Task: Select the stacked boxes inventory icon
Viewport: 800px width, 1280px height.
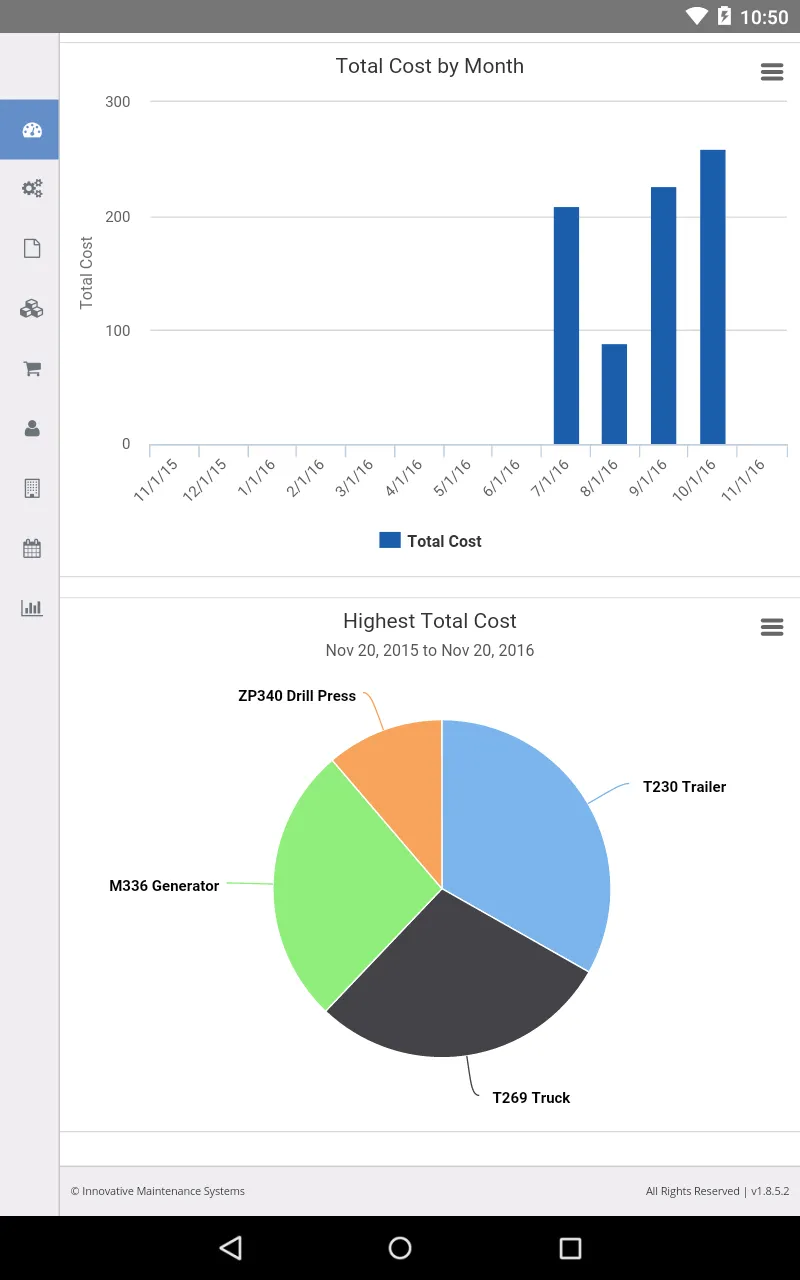Action: 31,309
